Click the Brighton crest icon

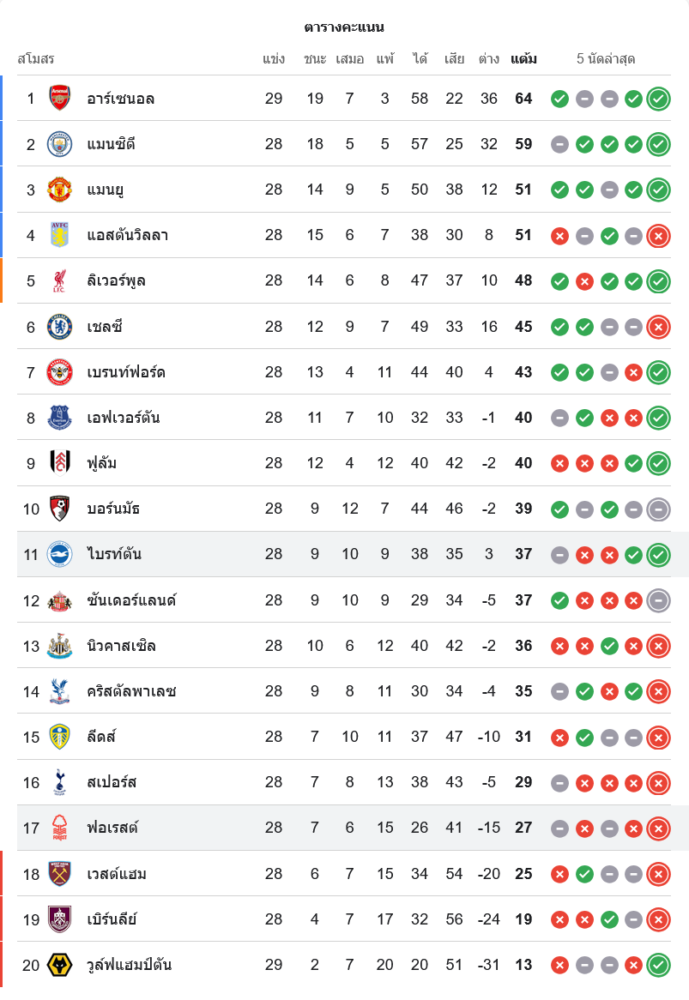(x=60, y=554)
